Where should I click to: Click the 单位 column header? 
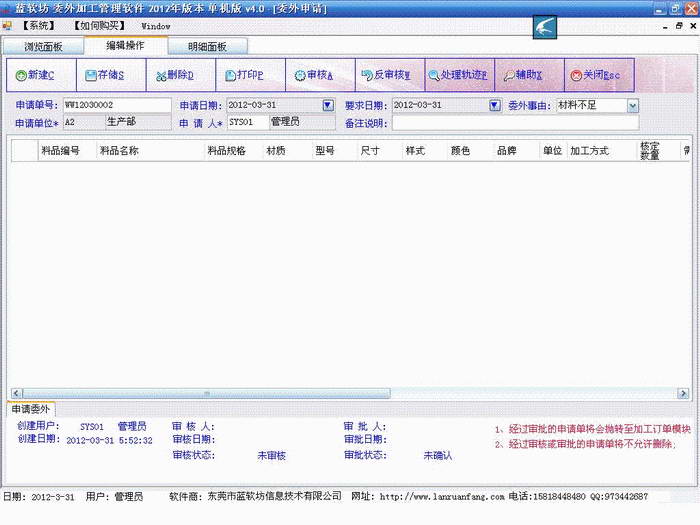554,151
